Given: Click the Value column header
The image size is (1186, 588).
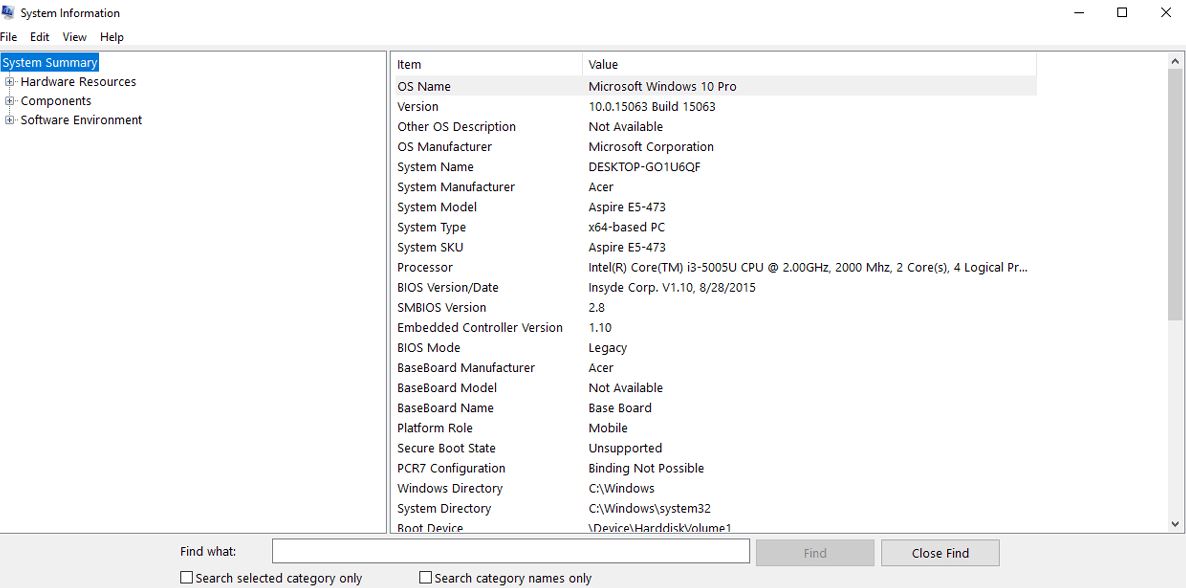Looking at the screenshot, I should click(809, 64).
